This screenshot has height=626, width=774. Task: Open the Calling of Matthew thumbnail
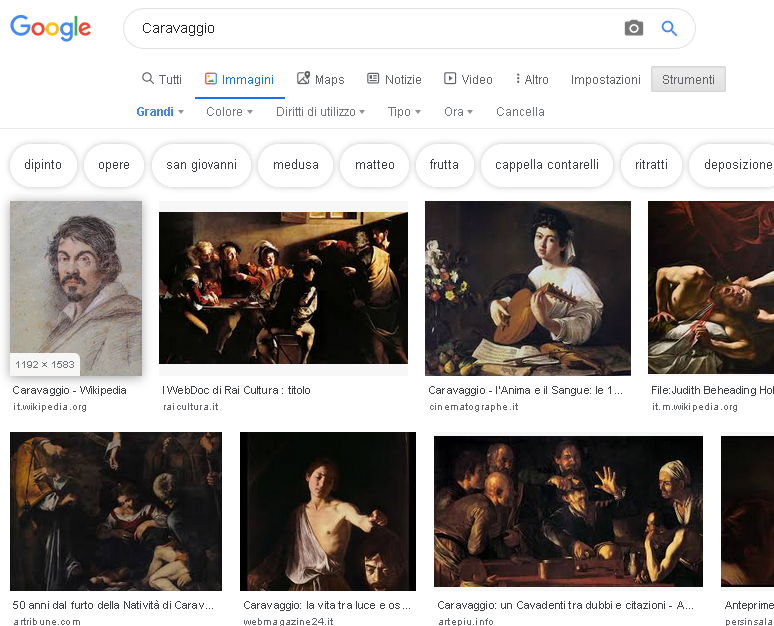283,288
